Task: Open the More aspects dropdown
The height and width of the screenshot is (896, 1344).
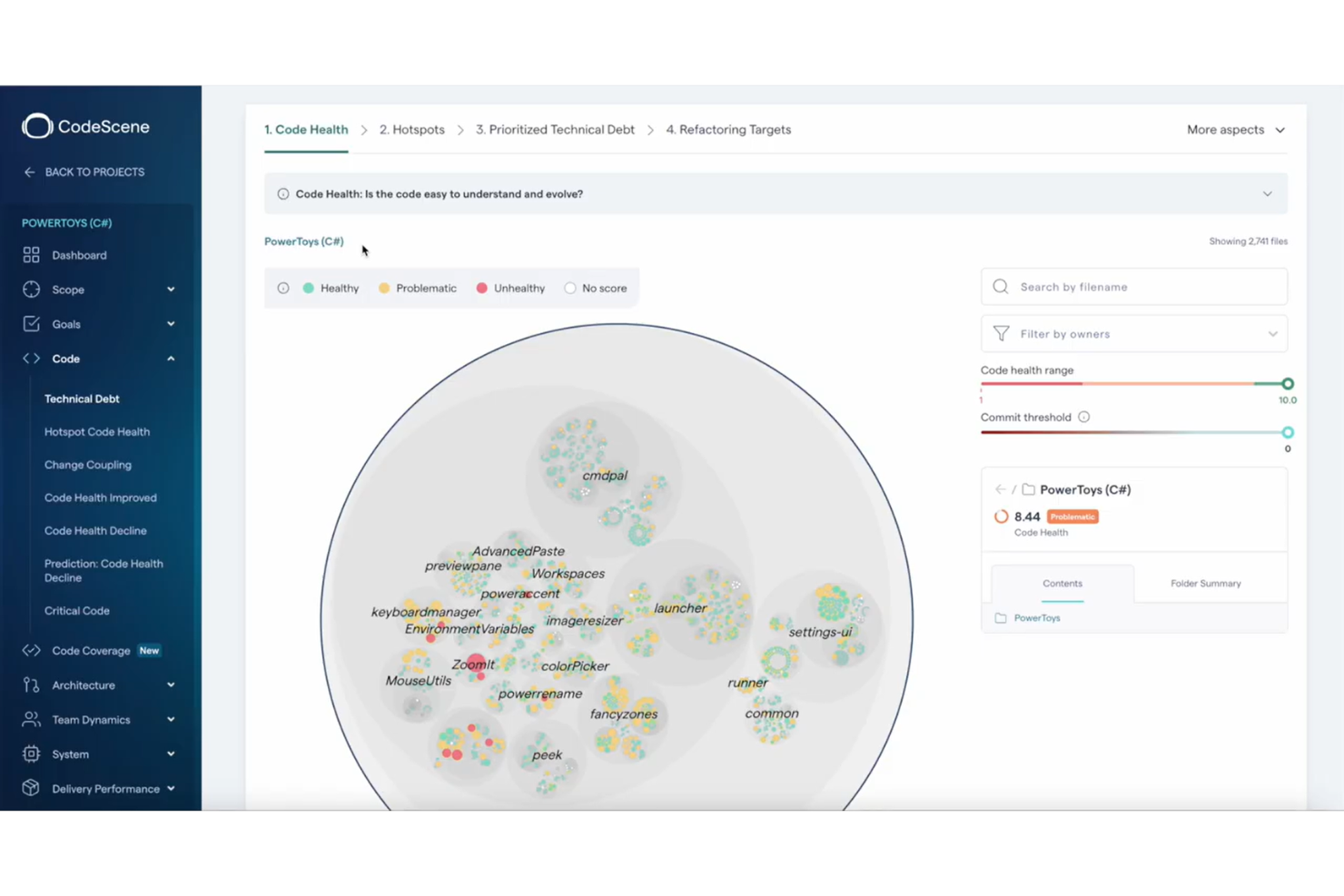Action: 1236,130
